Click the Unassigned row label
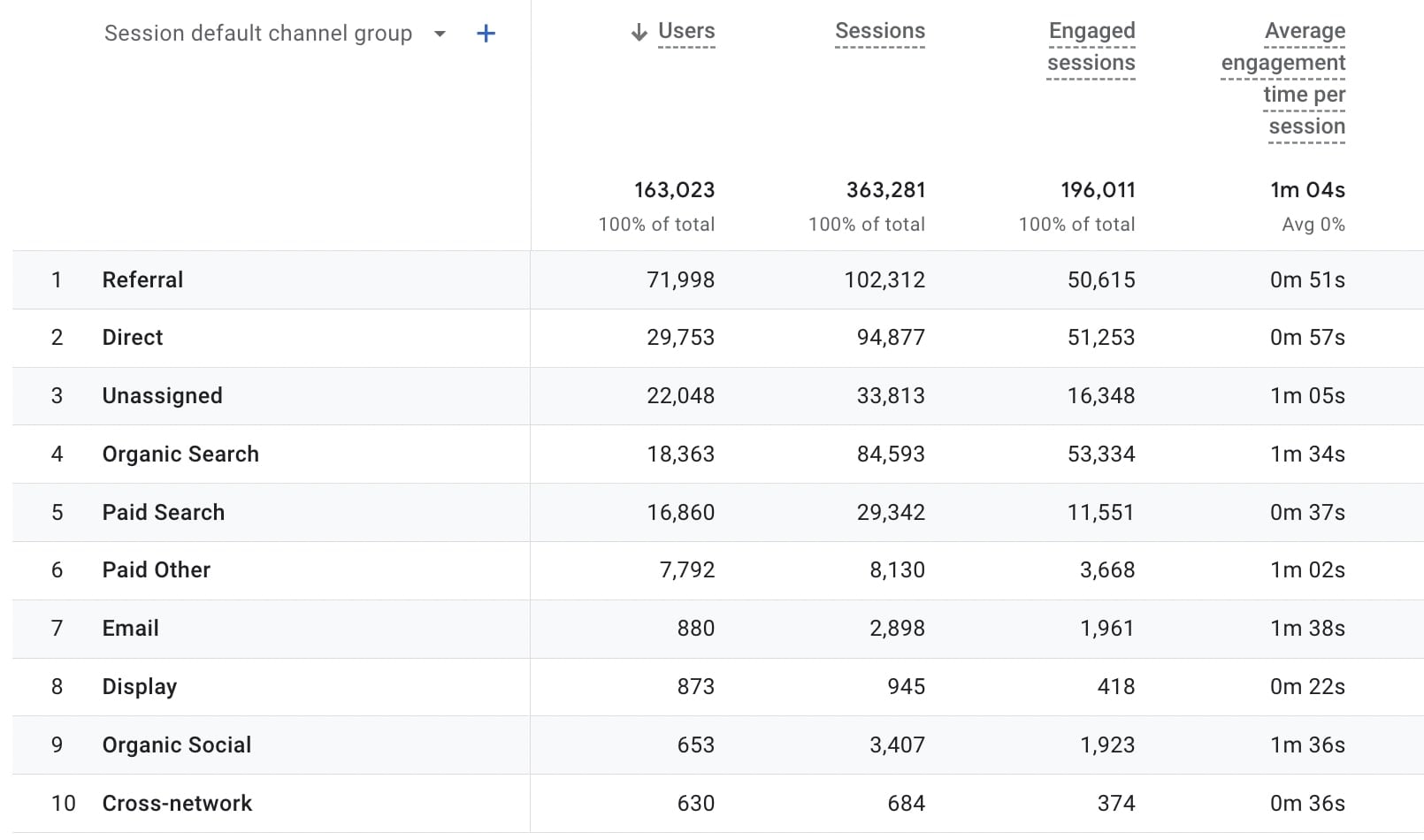This screenshot has width=1424, height=840. (162, 395)
